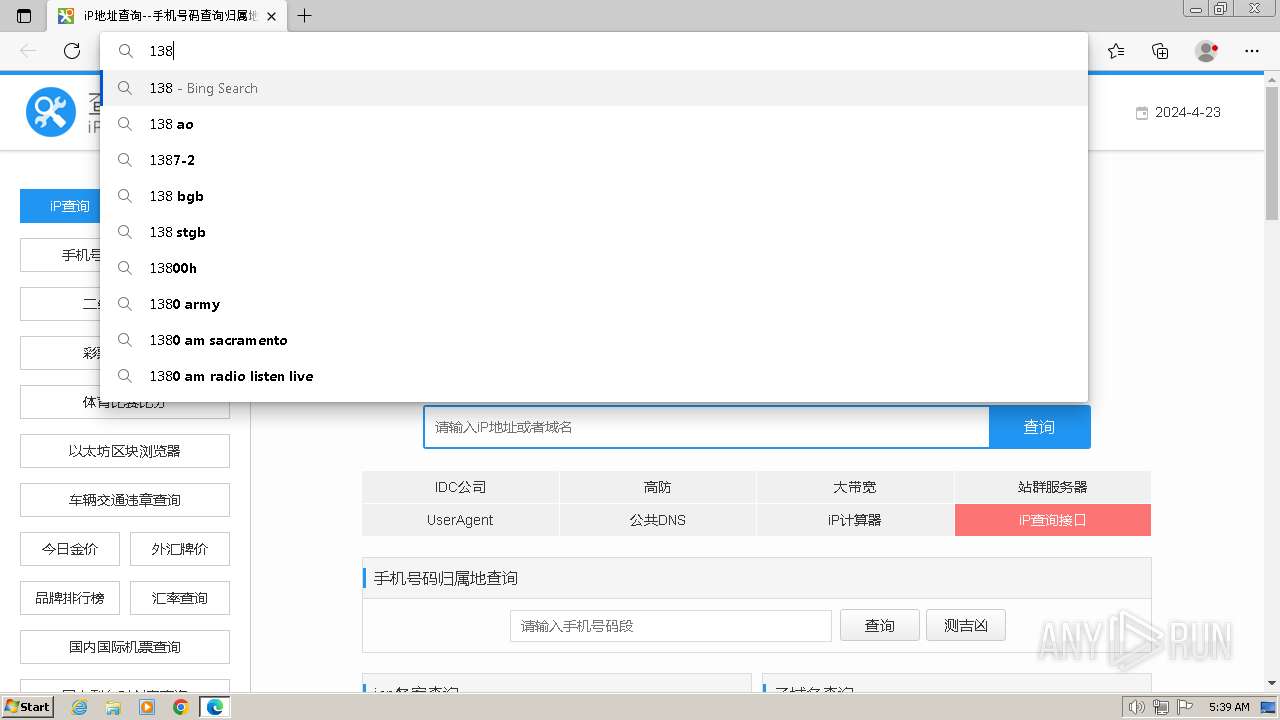Click into the address bar with 138
This screenshot has width=1280, height=720.
pos(594,51)
